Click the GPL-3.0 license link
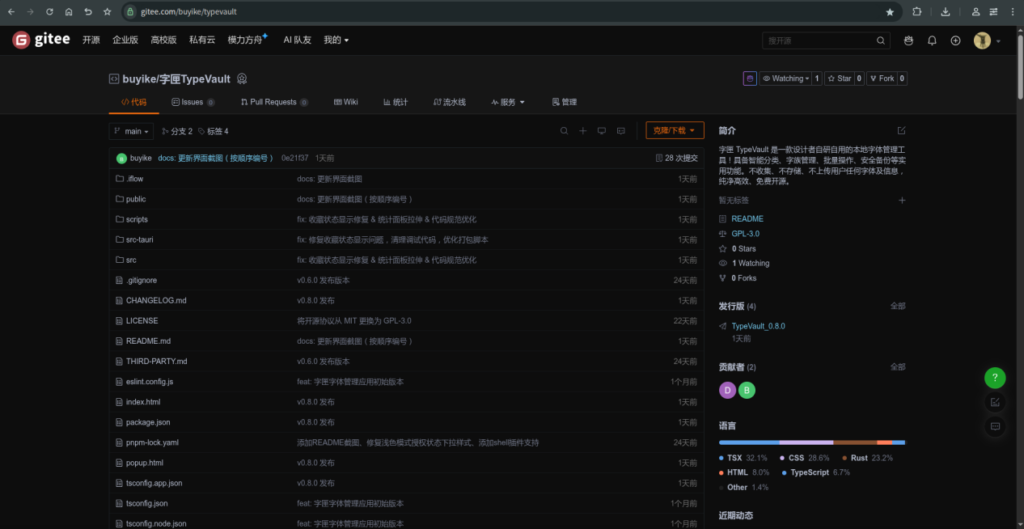 [x=745, y=233]
